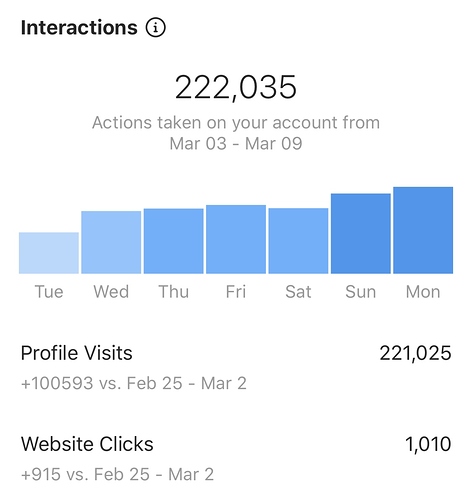
Task: Click the 222,035 total interactions number
Action: tap(236, 87)
